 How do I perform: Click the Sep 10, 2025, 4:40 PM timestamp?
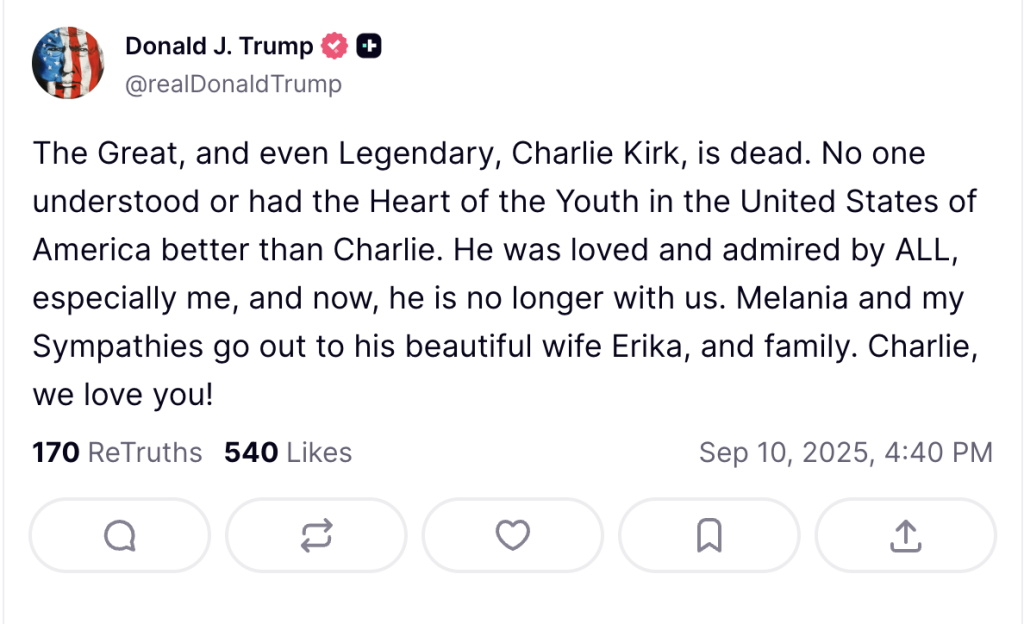pyautogui.click(x=846, y=452)
